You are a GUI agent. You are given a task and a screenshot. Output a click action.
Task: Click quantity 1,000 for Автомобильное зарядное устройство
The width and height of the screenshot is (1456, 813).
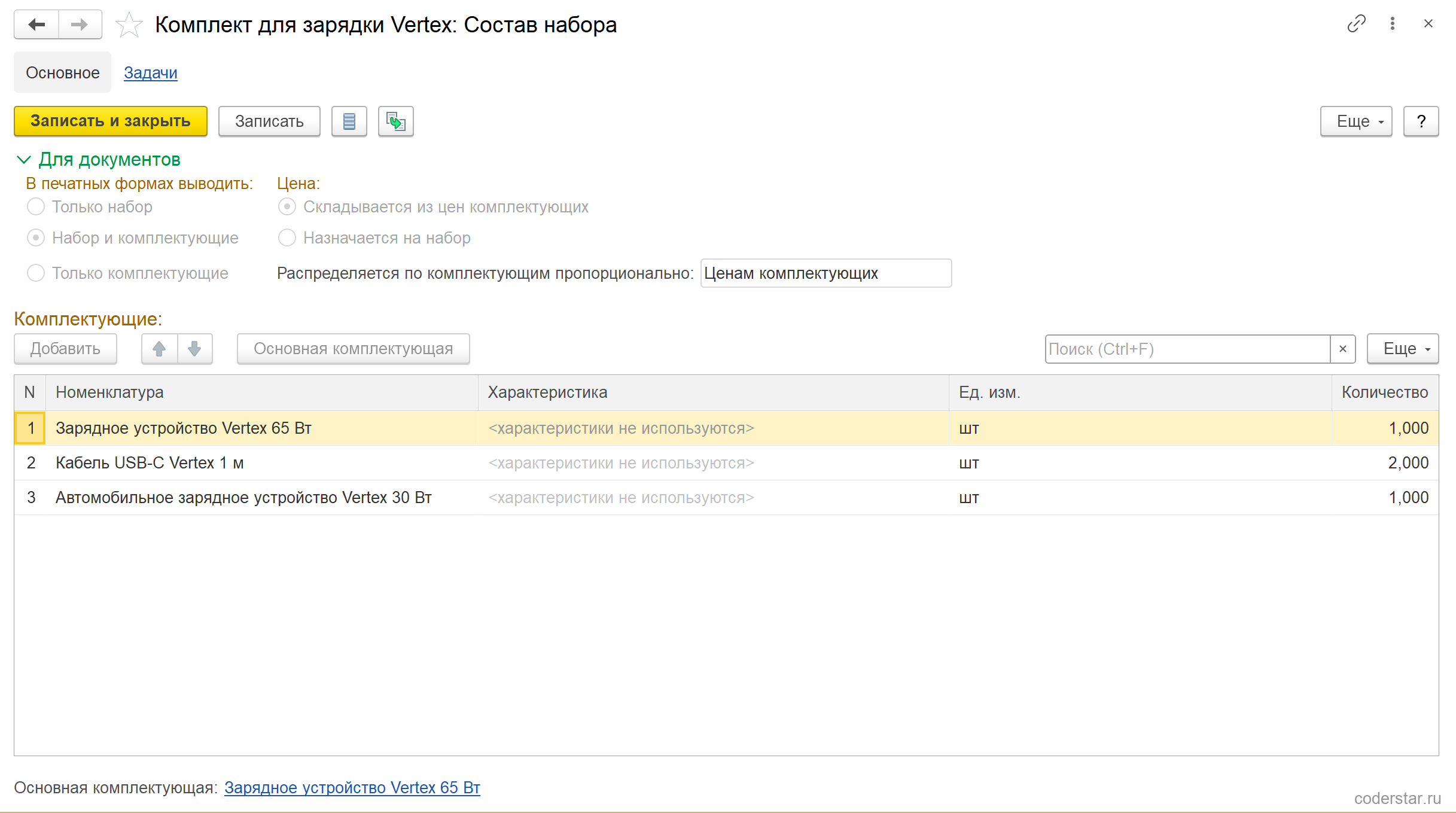click(x=1385, y=498)
